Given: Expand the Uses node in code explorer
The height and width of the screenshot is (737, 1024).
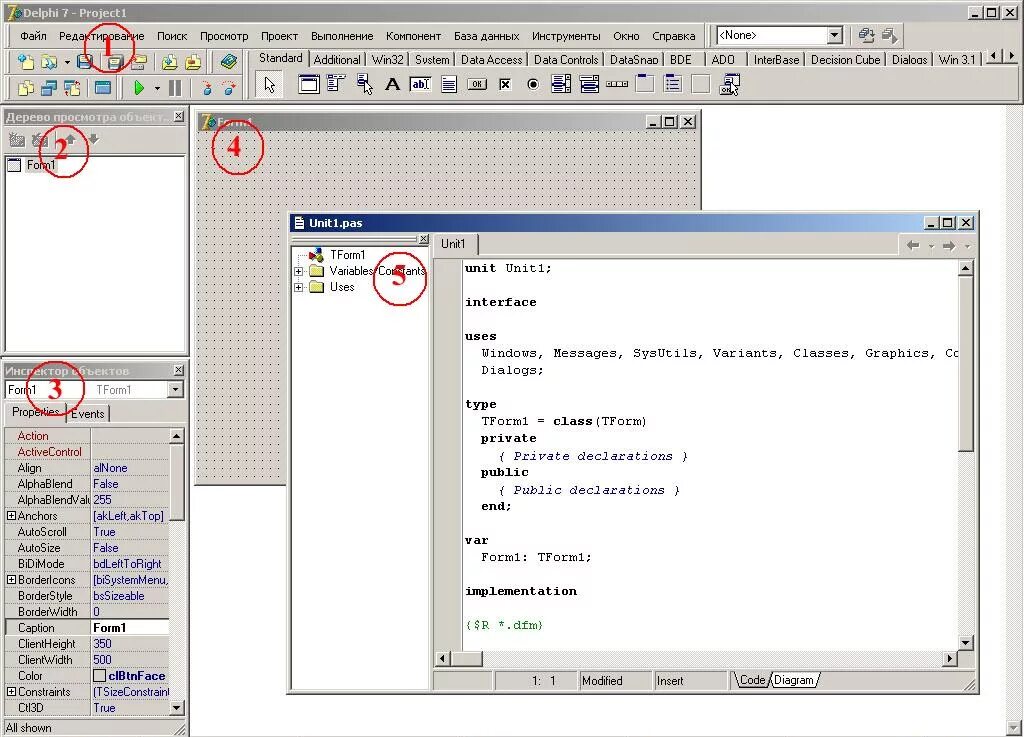Looking at the screenshot, I should 298,287.
